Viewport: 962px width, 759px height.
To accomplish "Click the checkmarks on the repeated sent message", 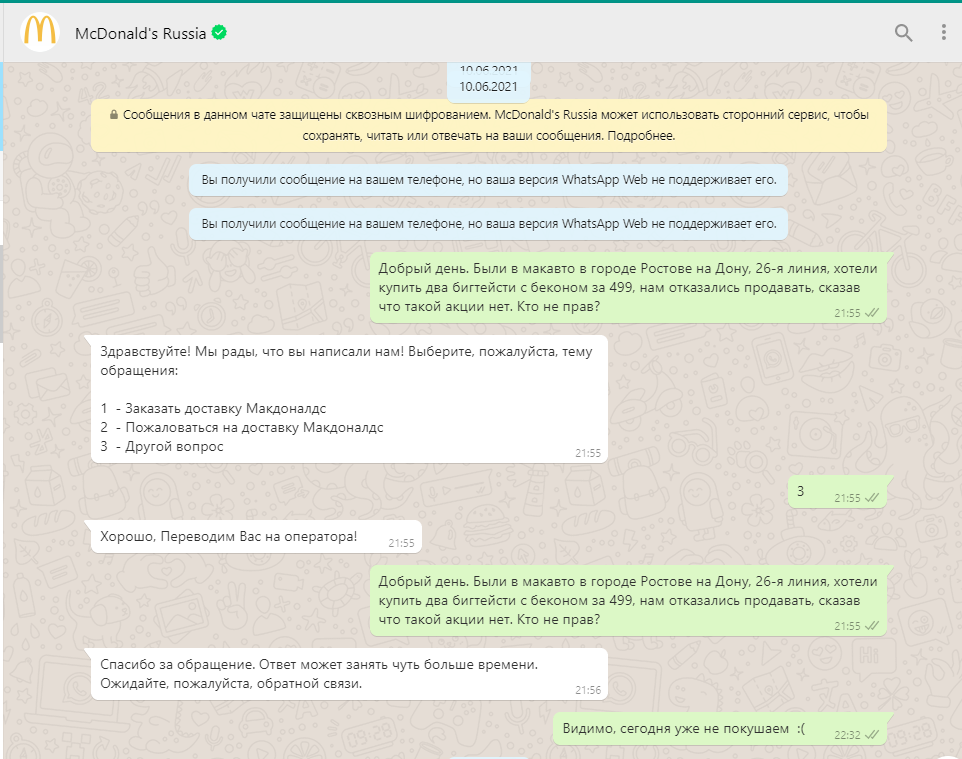I will (x=872, y=626).
